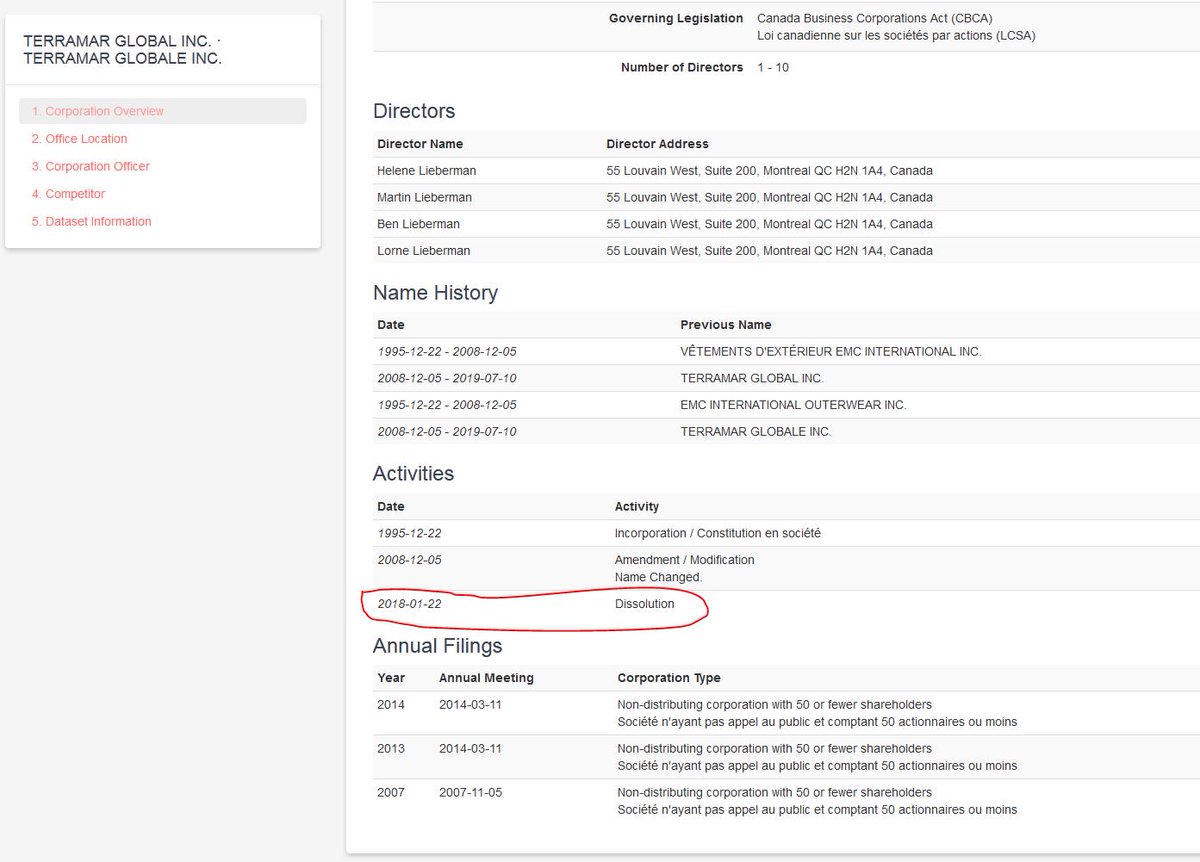
Task: Click the 2007-11-05 annual meeting date
Action: (x=470, y=793)
